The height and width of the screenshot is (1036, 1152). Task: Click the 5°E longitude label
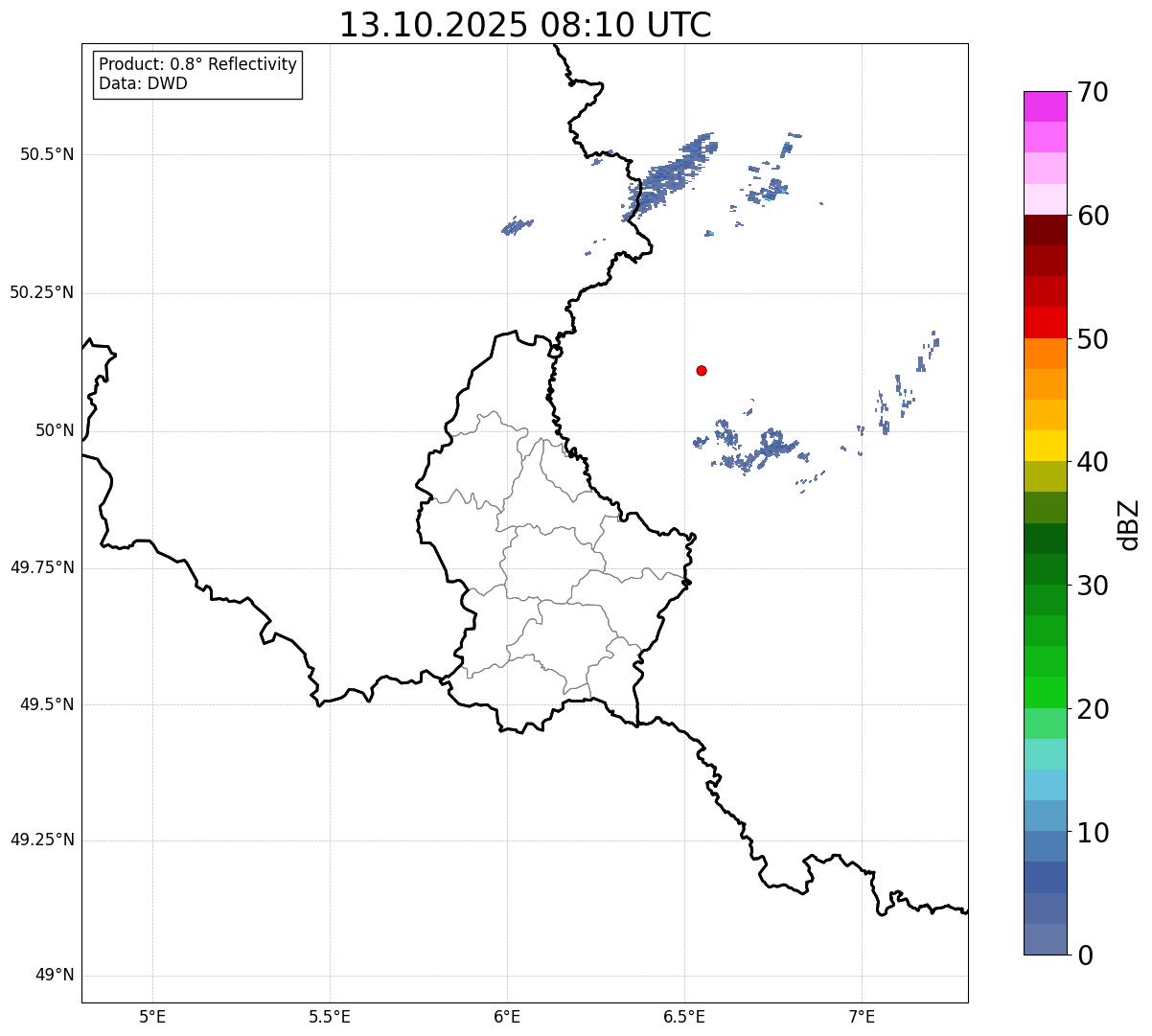click(152, 1017)
